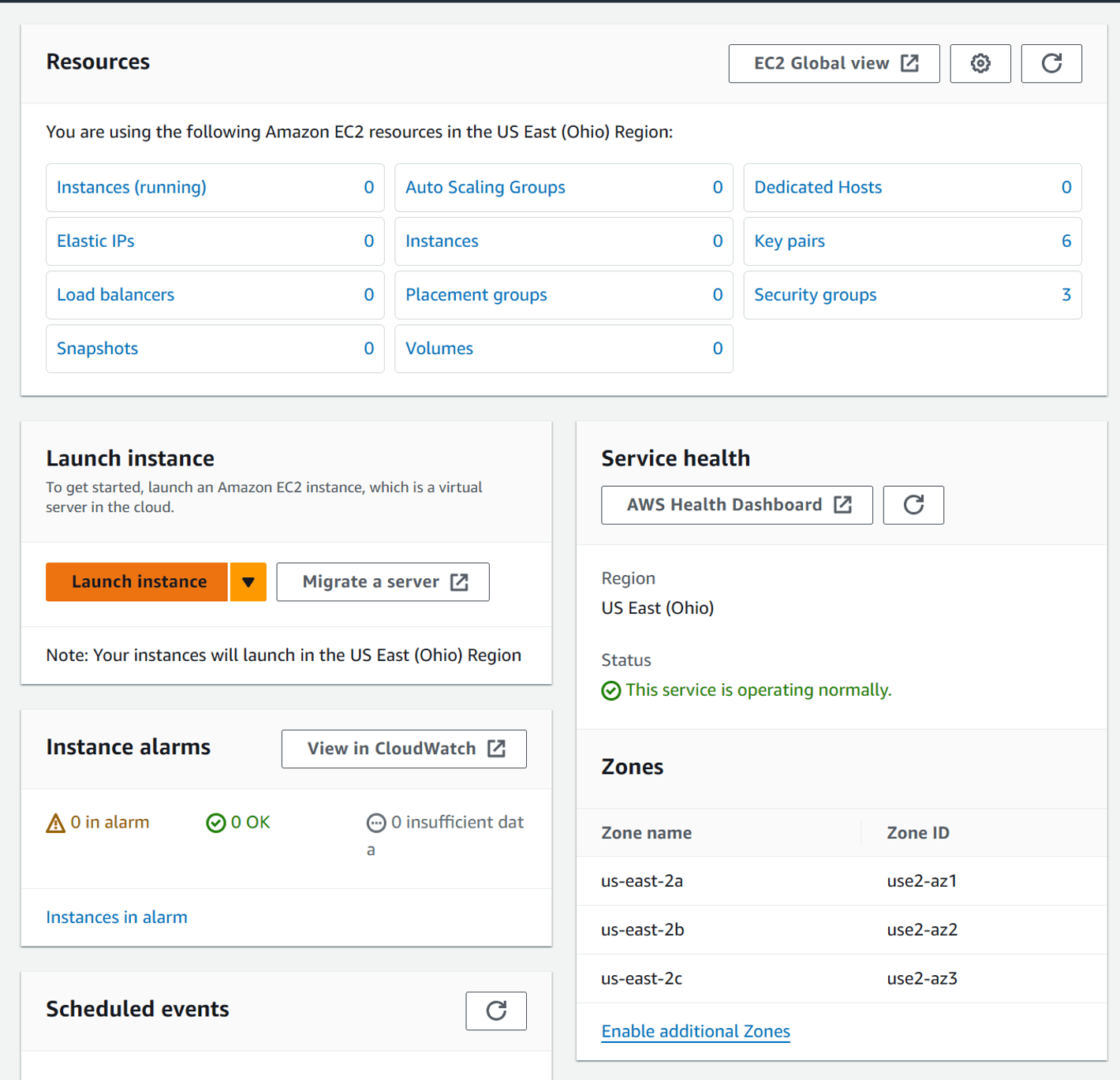Click the '0 OK' alarm status
The width and height of the screenshot is (1120, 1080).
pos(238,823)
